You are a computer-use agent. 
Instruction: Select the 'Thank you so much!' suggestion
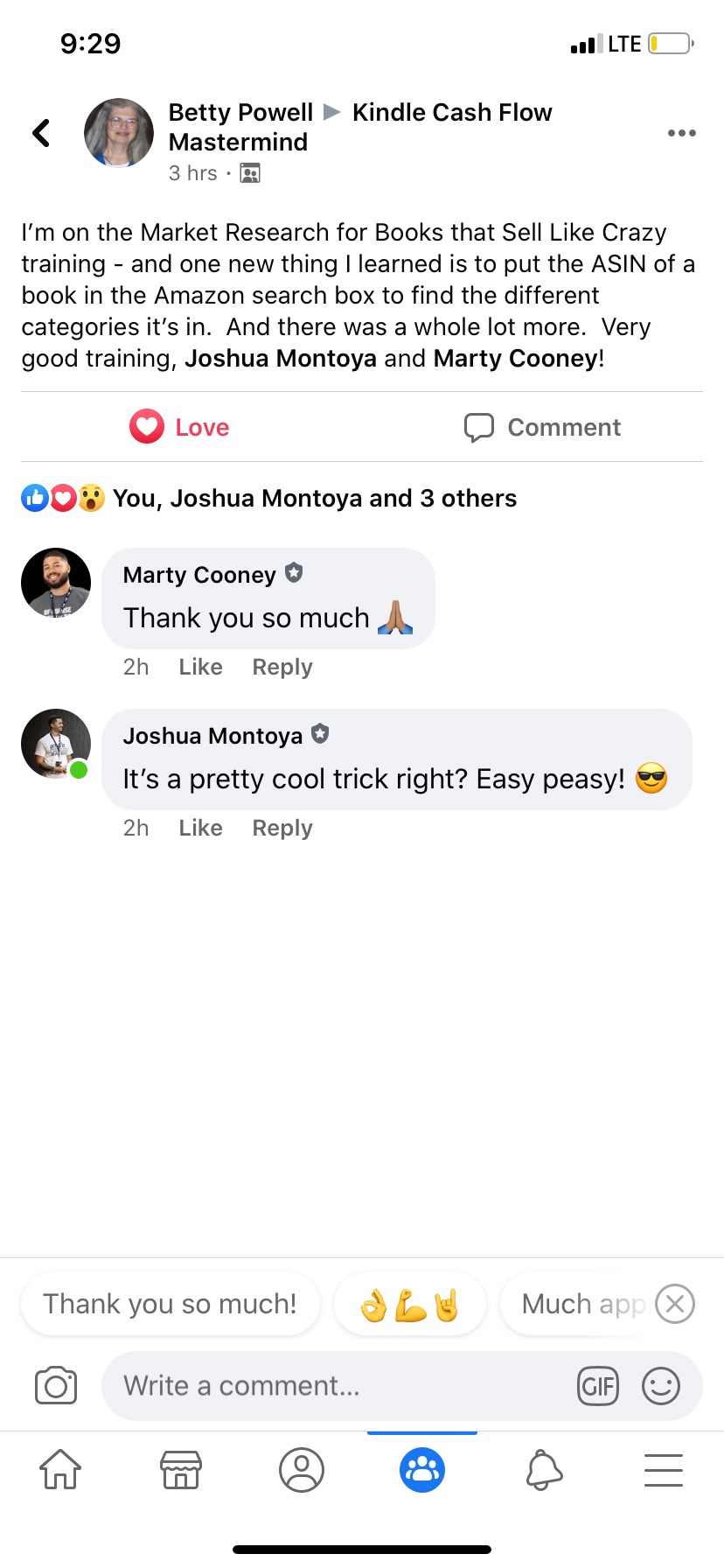(x=171, y=1304)
